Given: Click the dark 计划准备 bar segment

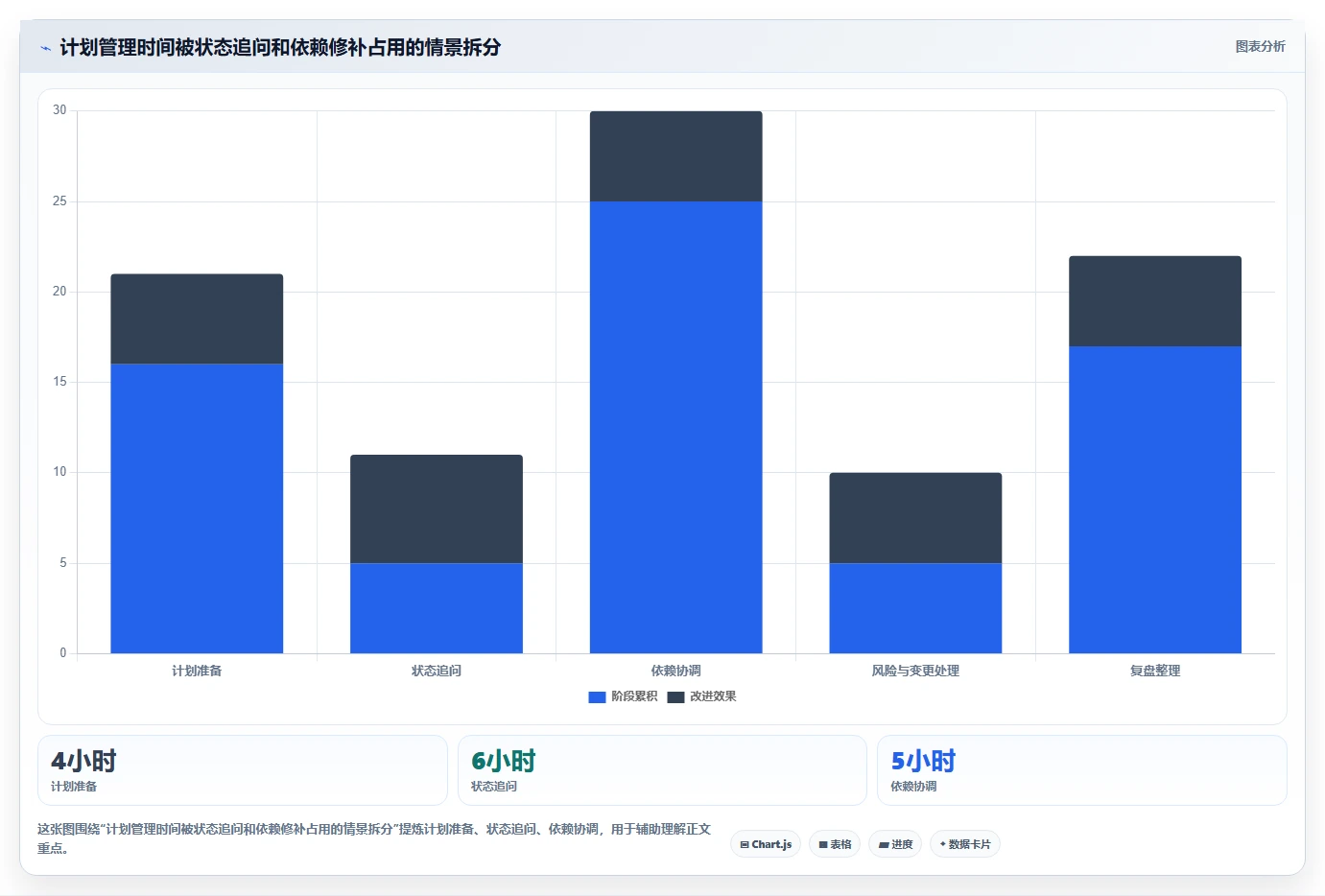Looking at the screenshot, I should pos(197,318).
